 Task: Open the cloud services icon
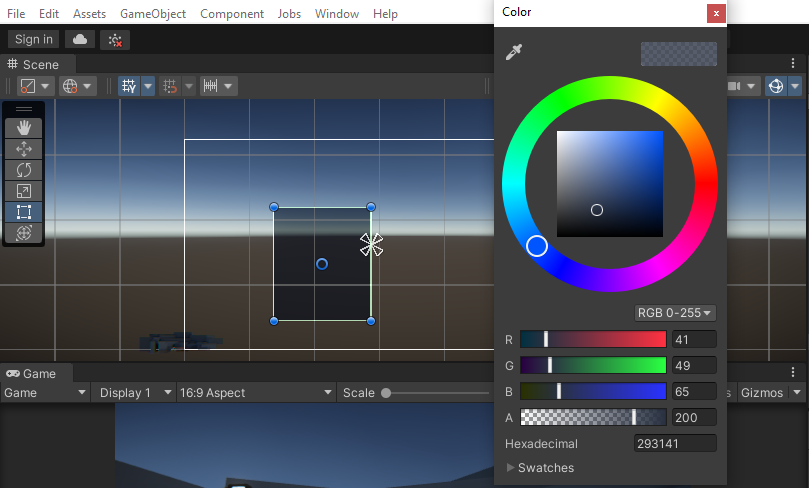[80, 39]
